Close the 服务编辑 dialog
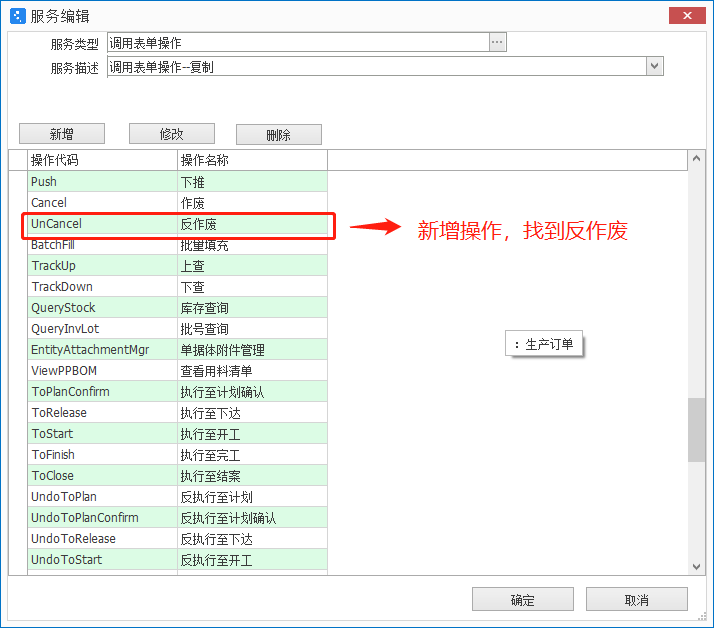The image size is (714, 628). point(687,15)
